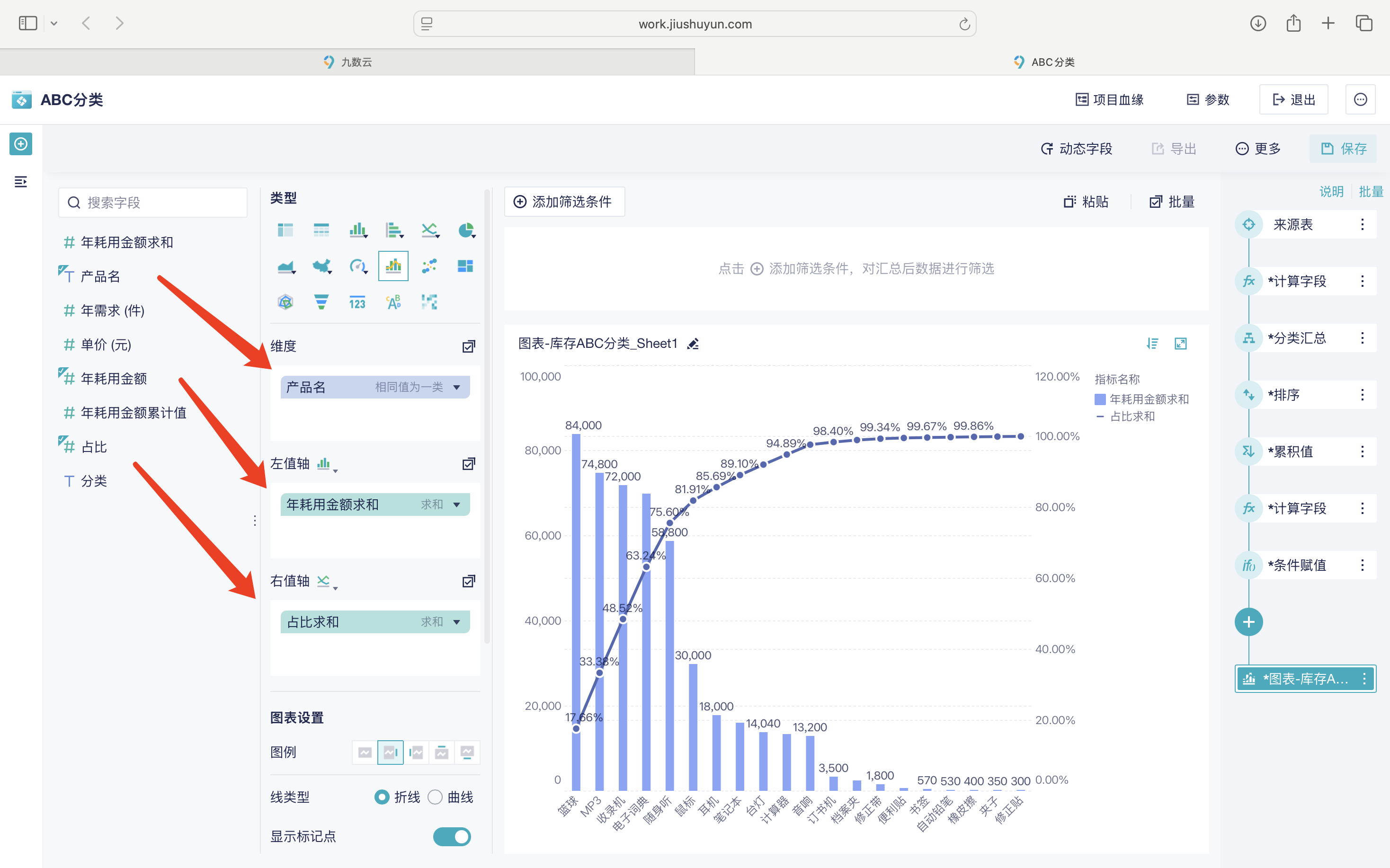Click the chart title edit pencil icon
This screenshot has height=868, width=1390.
tap(693, 344)
